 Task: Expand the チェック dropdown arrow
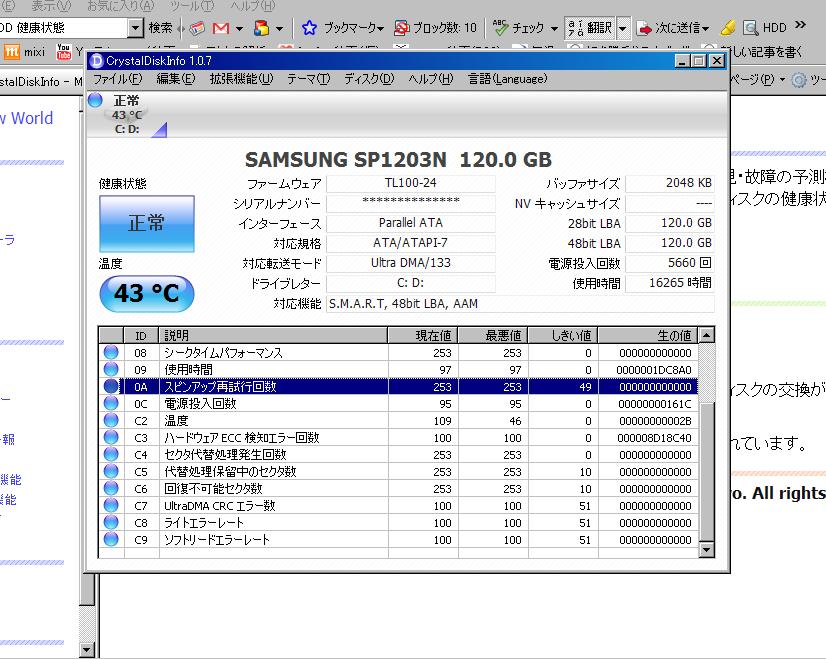pos(554,28)
